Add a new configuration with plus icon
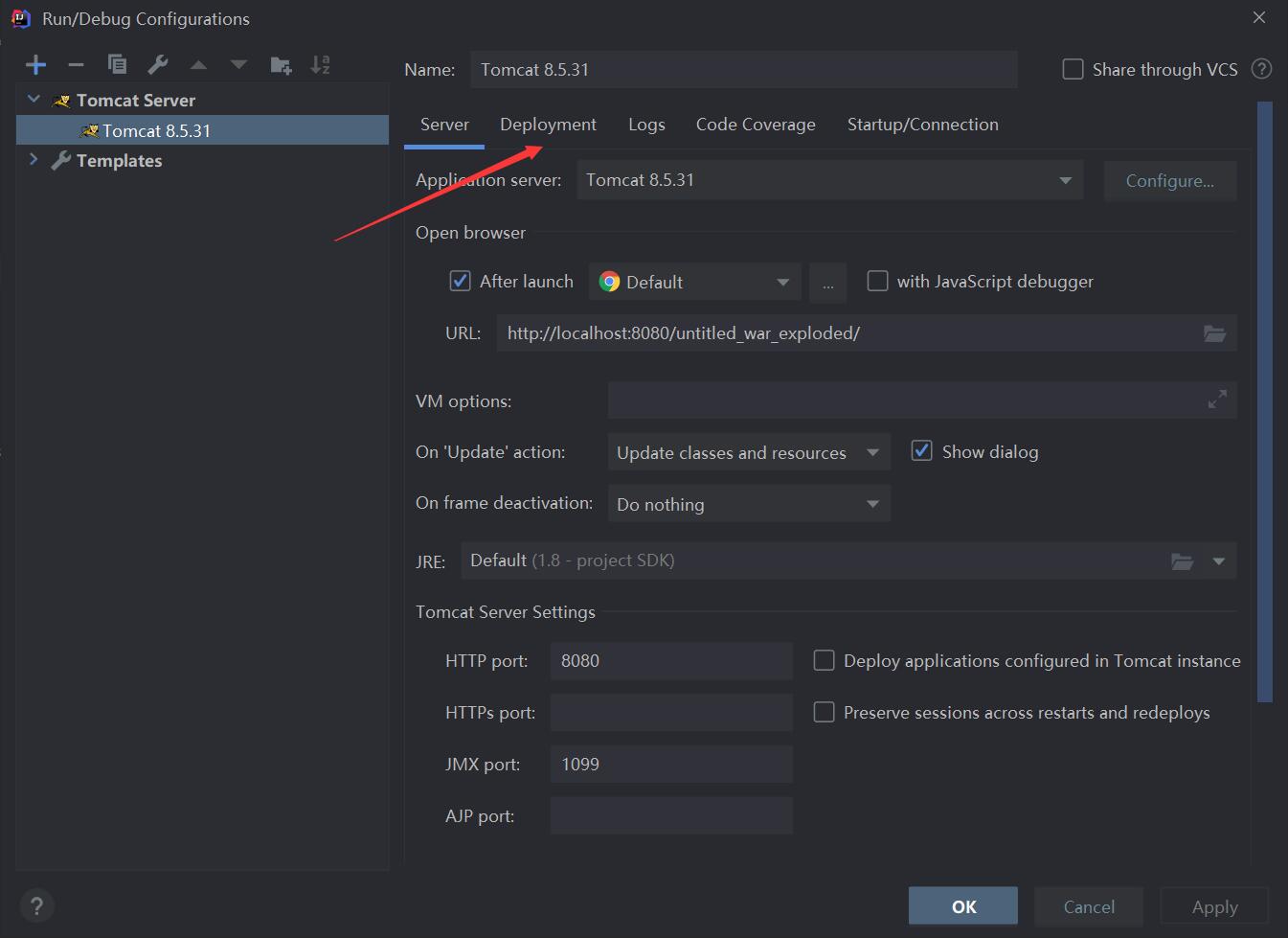 point(36,65)
